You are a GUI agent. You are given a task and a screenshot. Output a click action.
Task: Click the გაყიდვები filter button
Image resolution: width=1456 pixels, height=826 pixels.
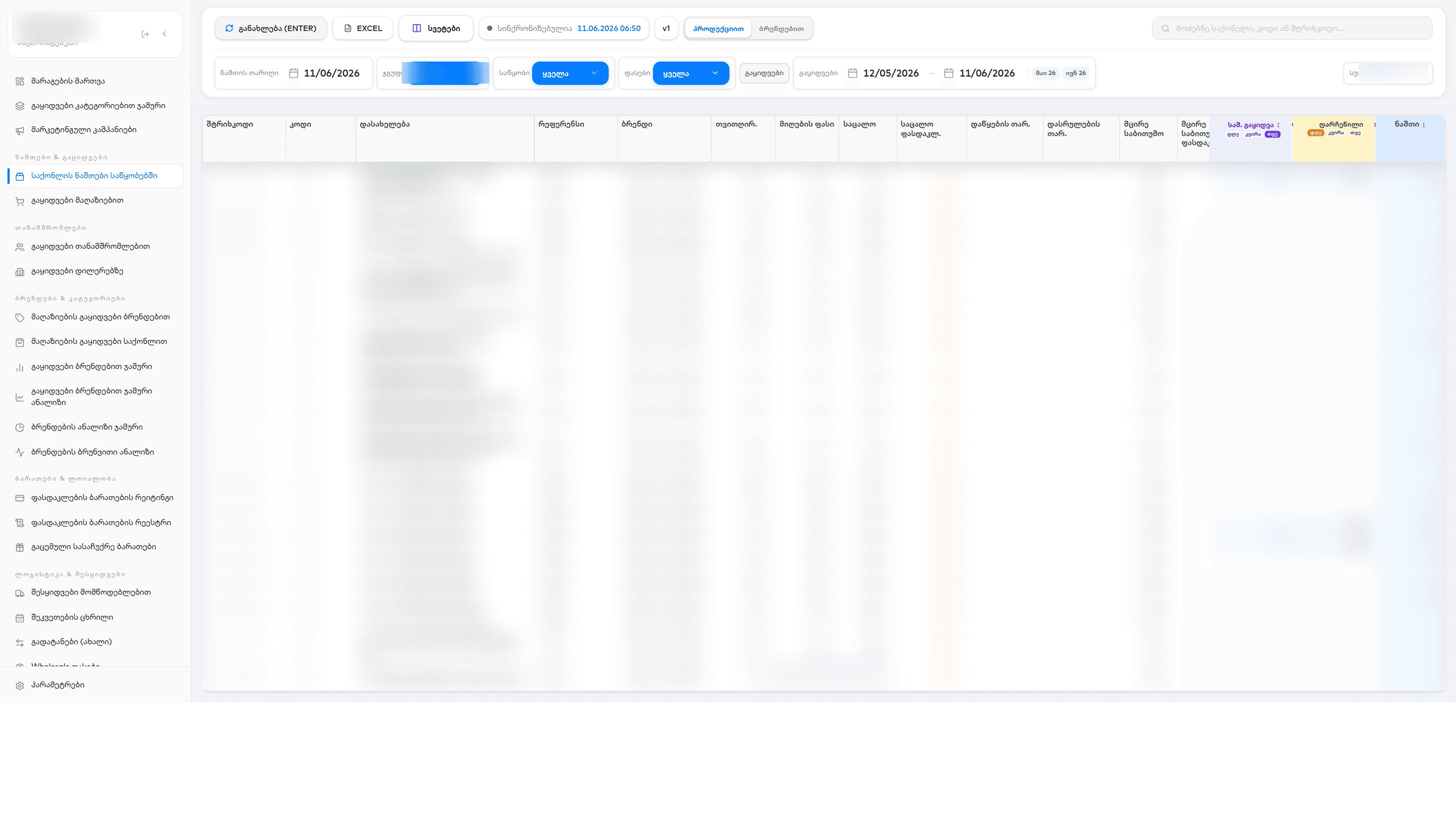pyautogui.click(x=764, y=73)
